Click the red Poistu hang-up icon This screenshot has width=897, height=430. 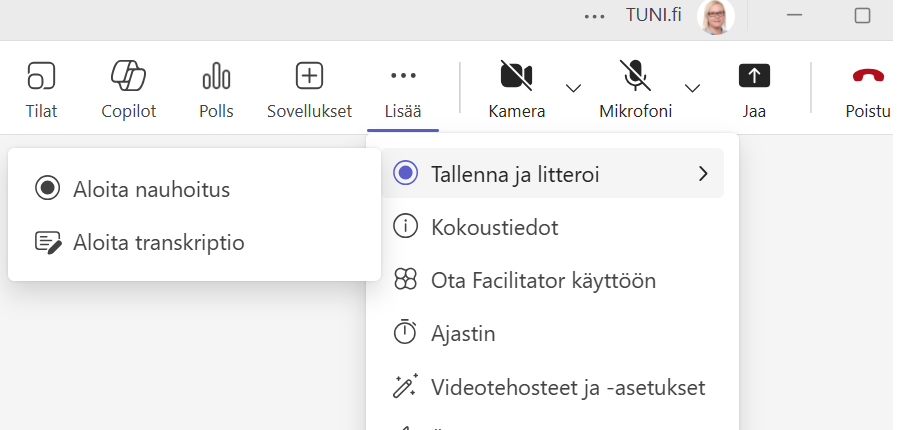[868, 75]
